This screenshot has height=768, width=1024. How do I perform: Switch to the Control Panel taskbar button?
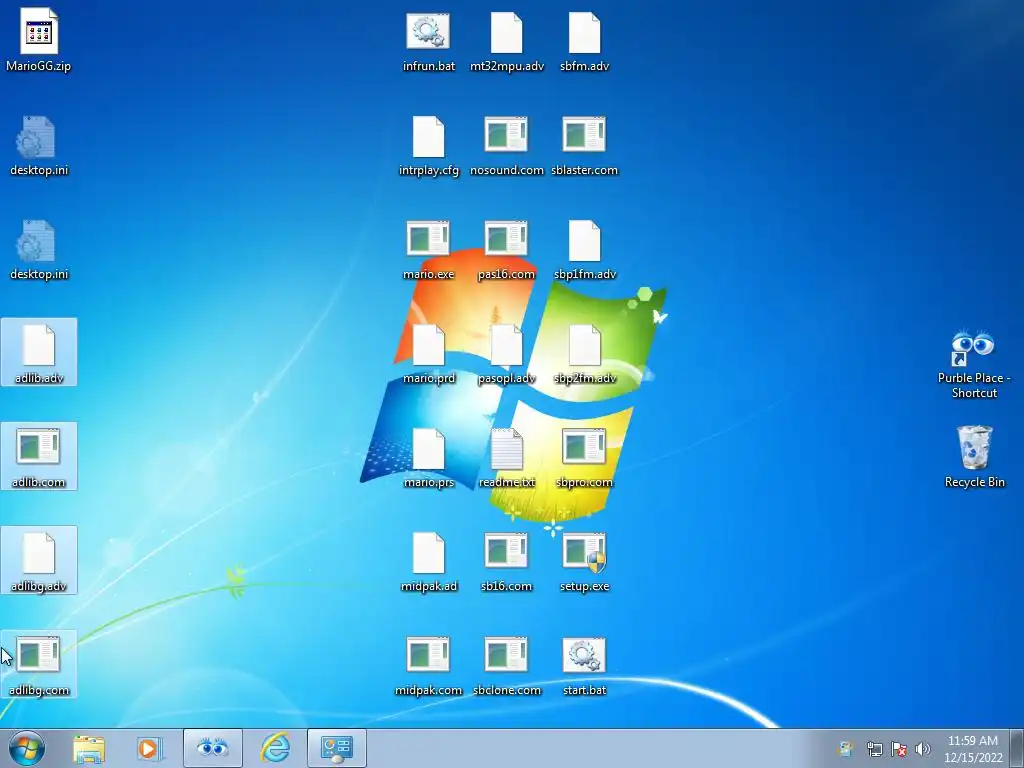337,748
